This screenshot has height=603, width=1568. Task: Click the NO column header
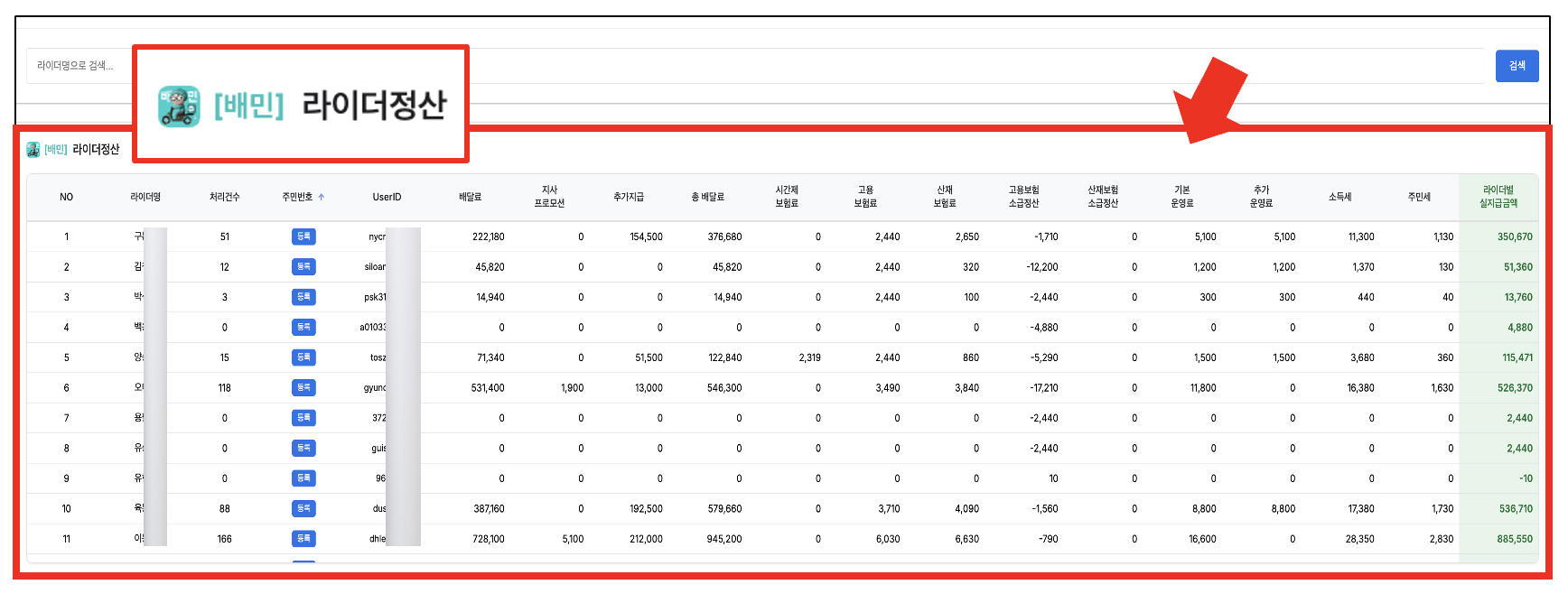(66, 197)
